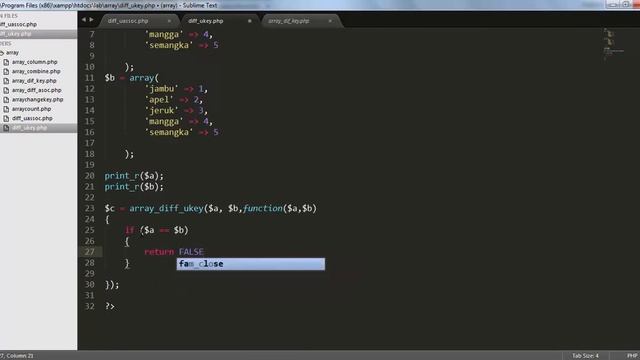
Task: Switch to diff_uassoc.php tab
Action: tap(128, 21)
